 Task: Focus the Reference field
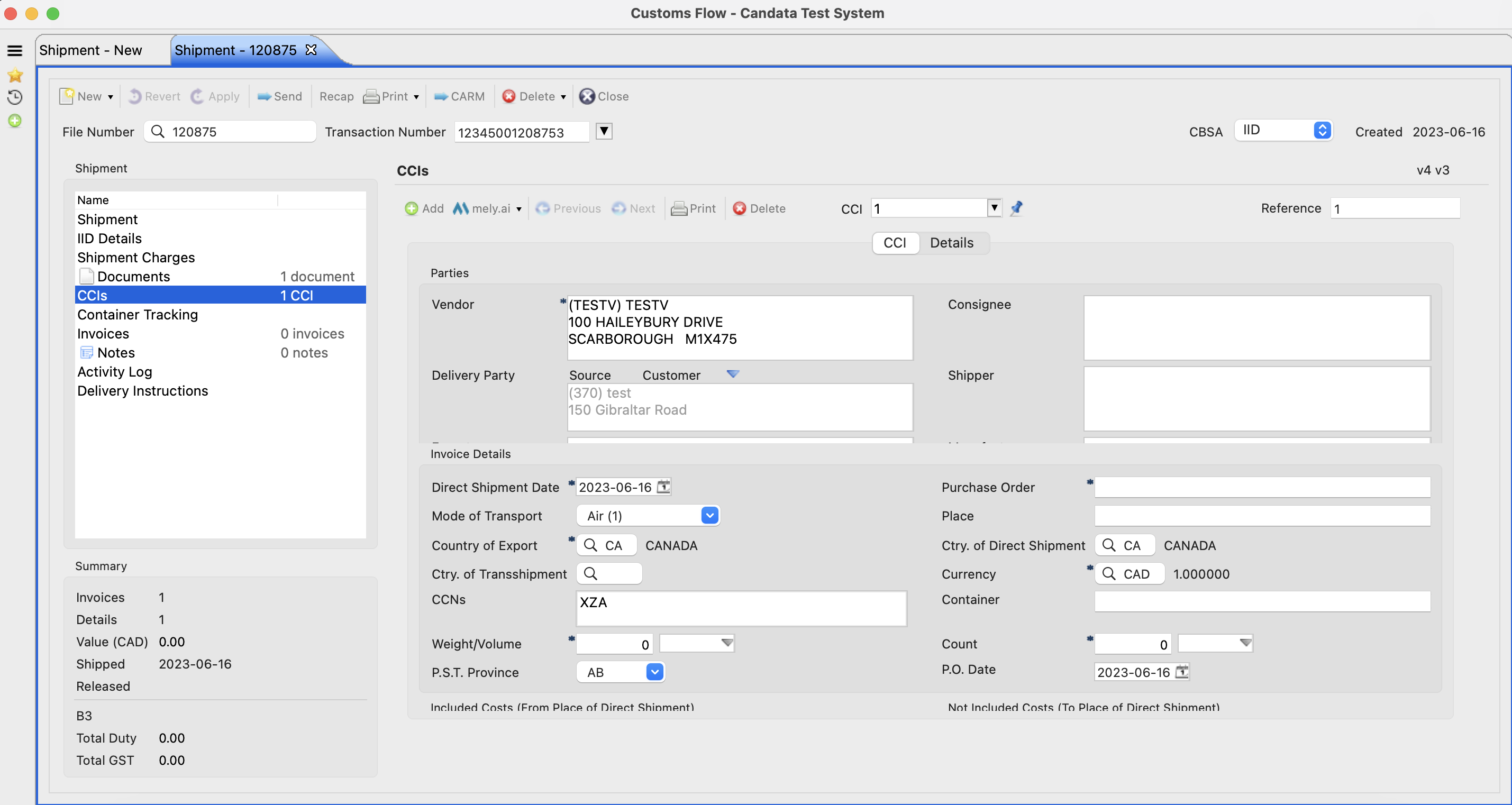(1395, 208)
